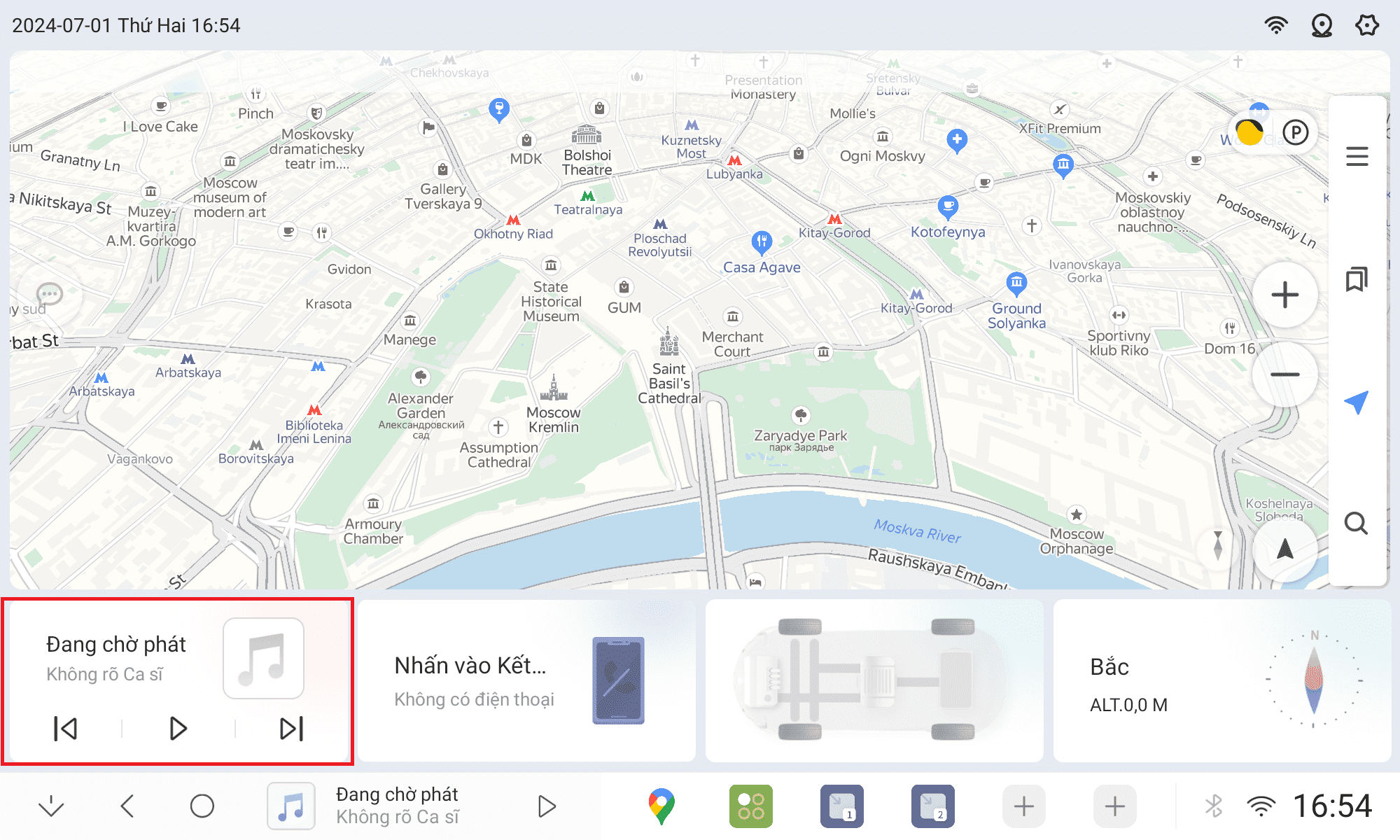Toggle Bluetooth in bottom status bar
The height and width of the screenshot is (840, 1400).
pyautogui.click(x=1214, y=806)
